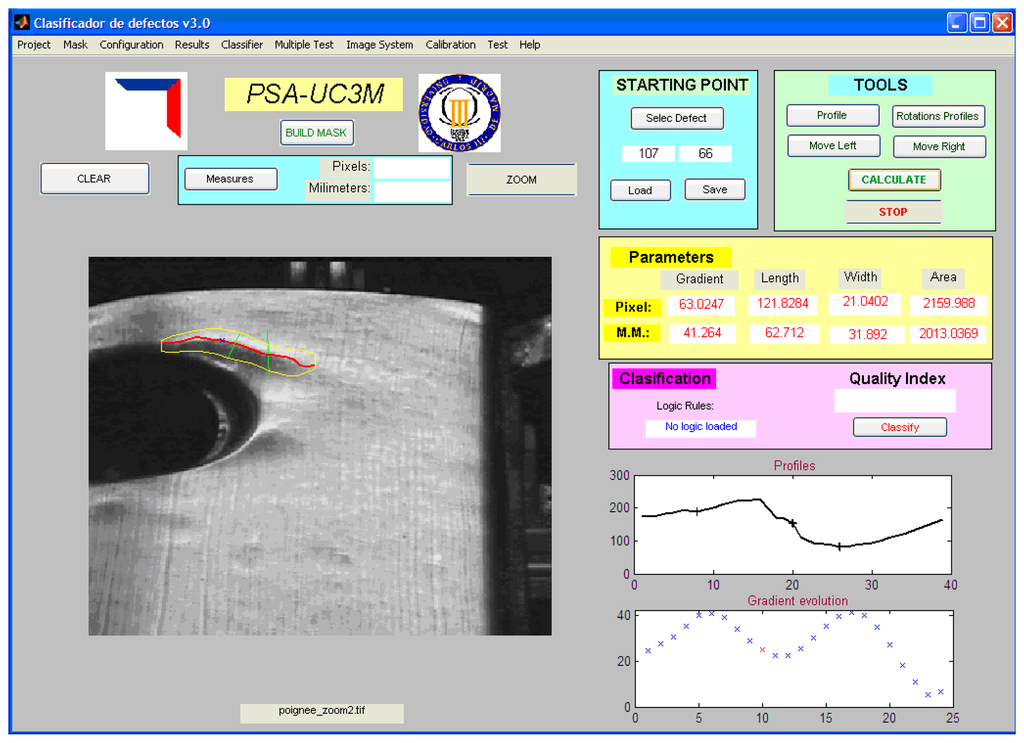
Task: Click the Measures button
Action: (x=230, y=179)
